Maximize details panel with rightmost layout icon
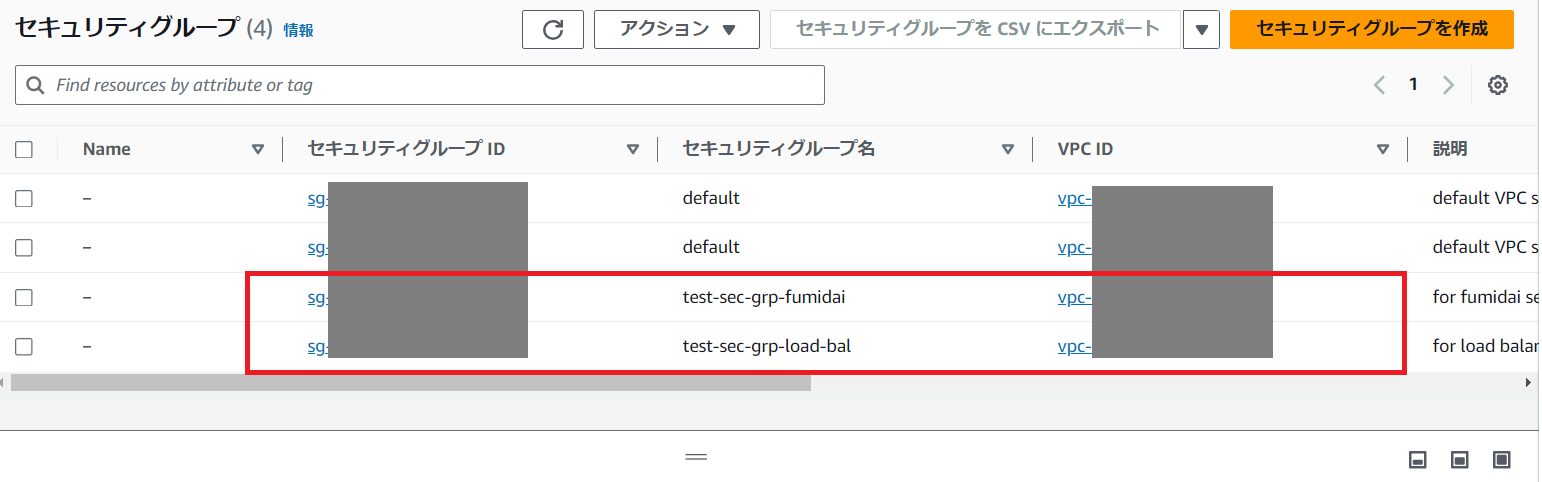Image resolution: width=1542 pixels, height=482 pixels. (x=1501, y=459)
